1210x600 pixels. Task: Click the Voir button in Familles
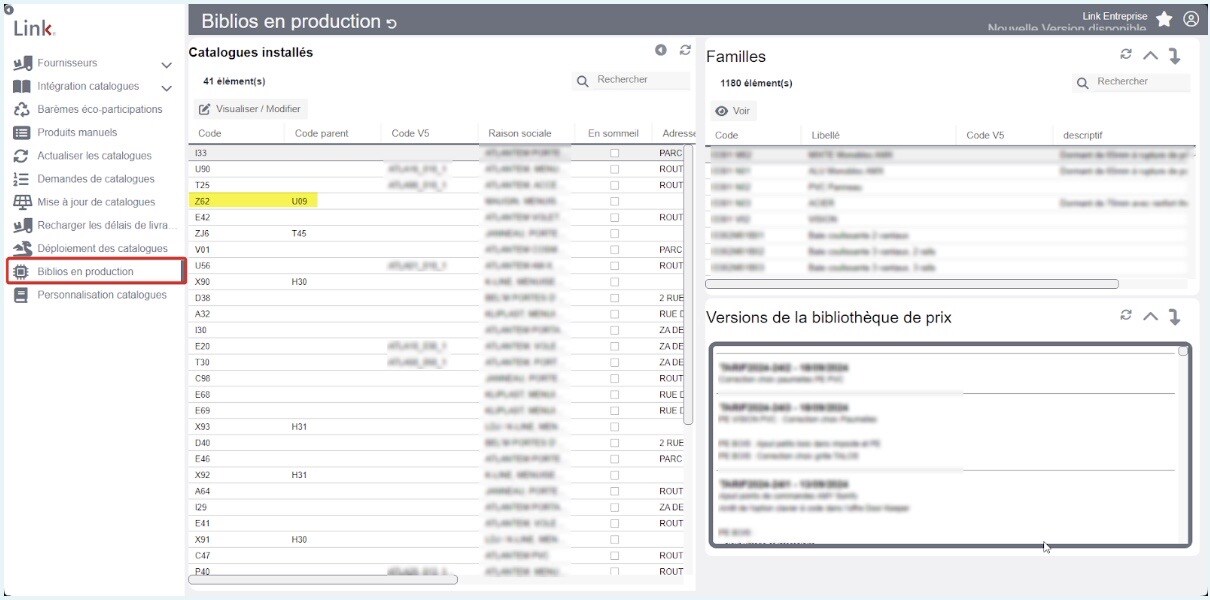click(x=732, y=111)
